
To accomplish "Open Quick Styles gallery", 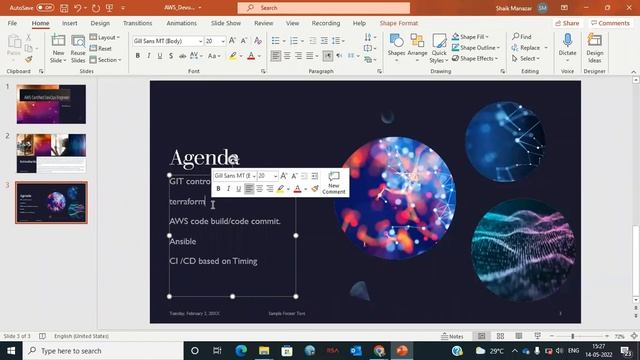I will click(439, 48).
